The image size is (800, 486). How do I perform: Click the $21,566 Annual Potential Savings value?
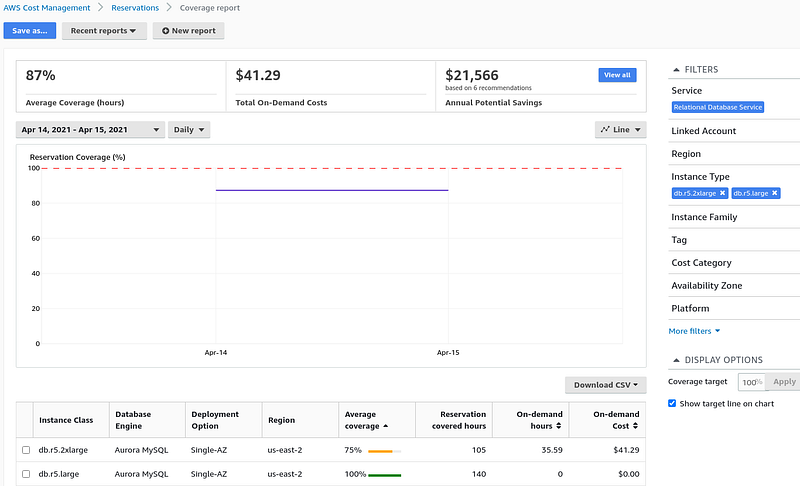pos(472,75)
